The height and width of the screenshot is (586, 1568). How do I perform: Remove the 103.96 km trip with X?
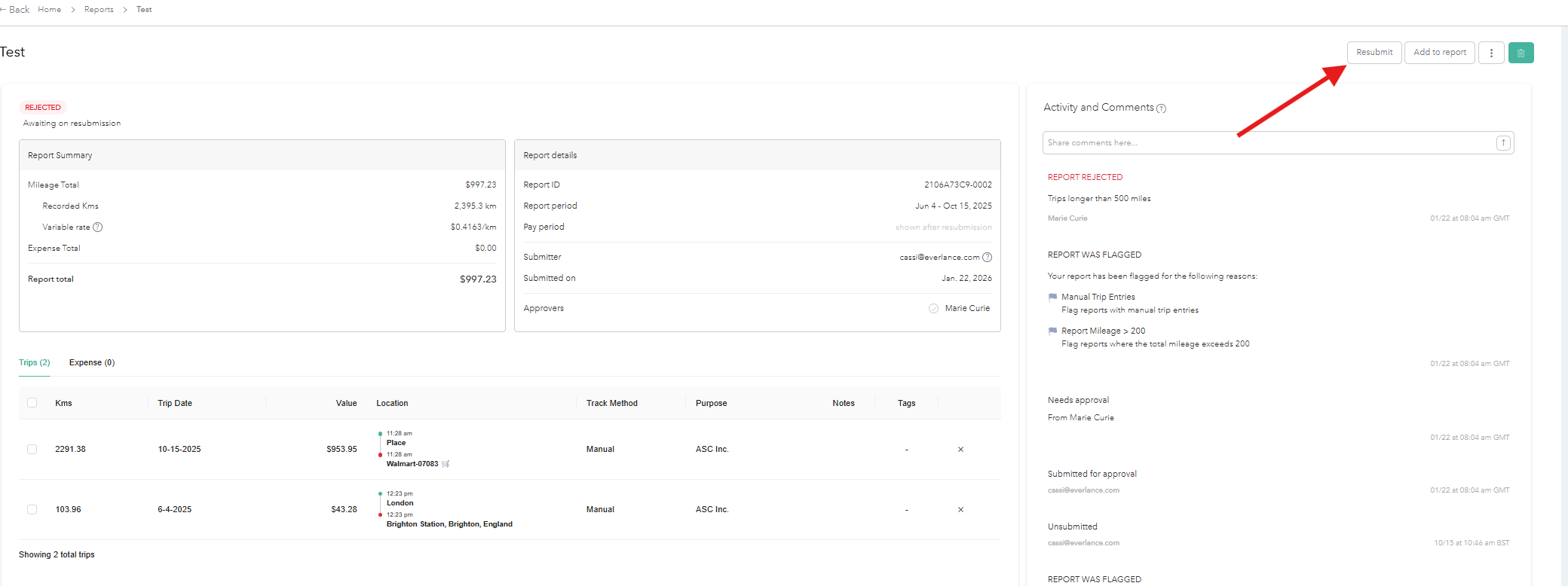(x=960, y=510)
